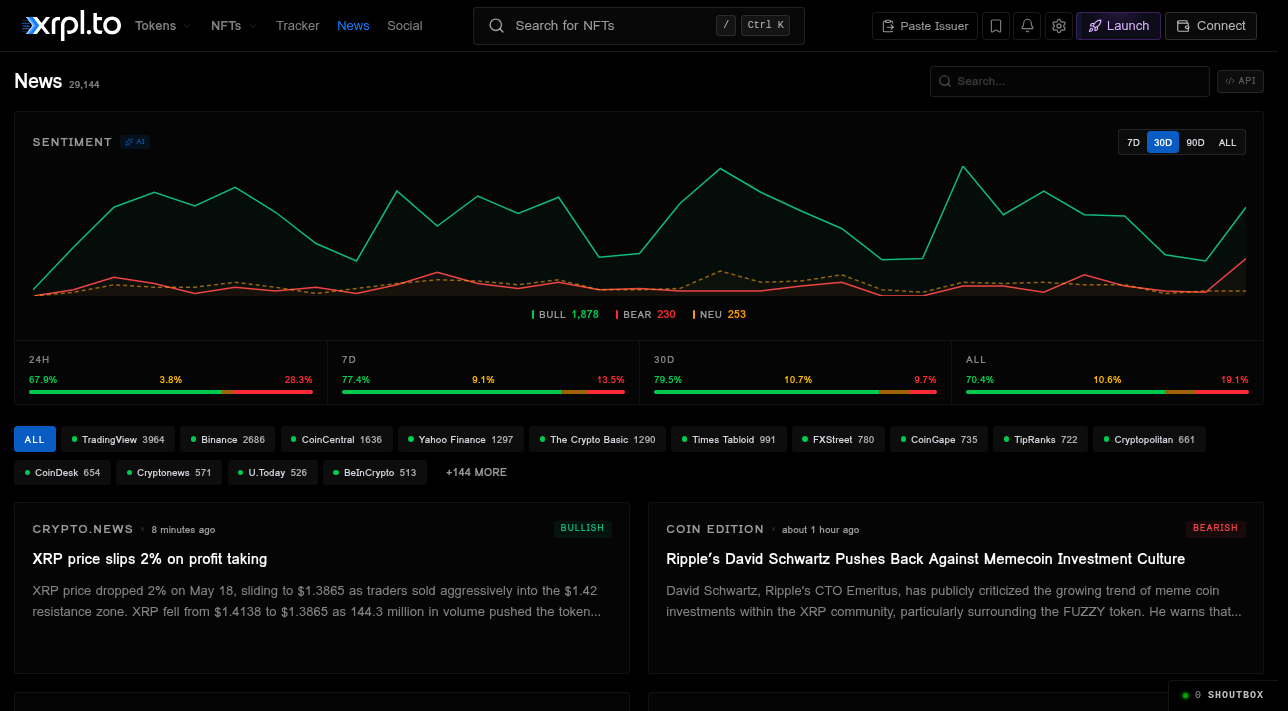Image resolution: width=1288 pixels, height=711 pixels.
Task: Expand the NFTs dropdown
Action: tap(234, 26)
